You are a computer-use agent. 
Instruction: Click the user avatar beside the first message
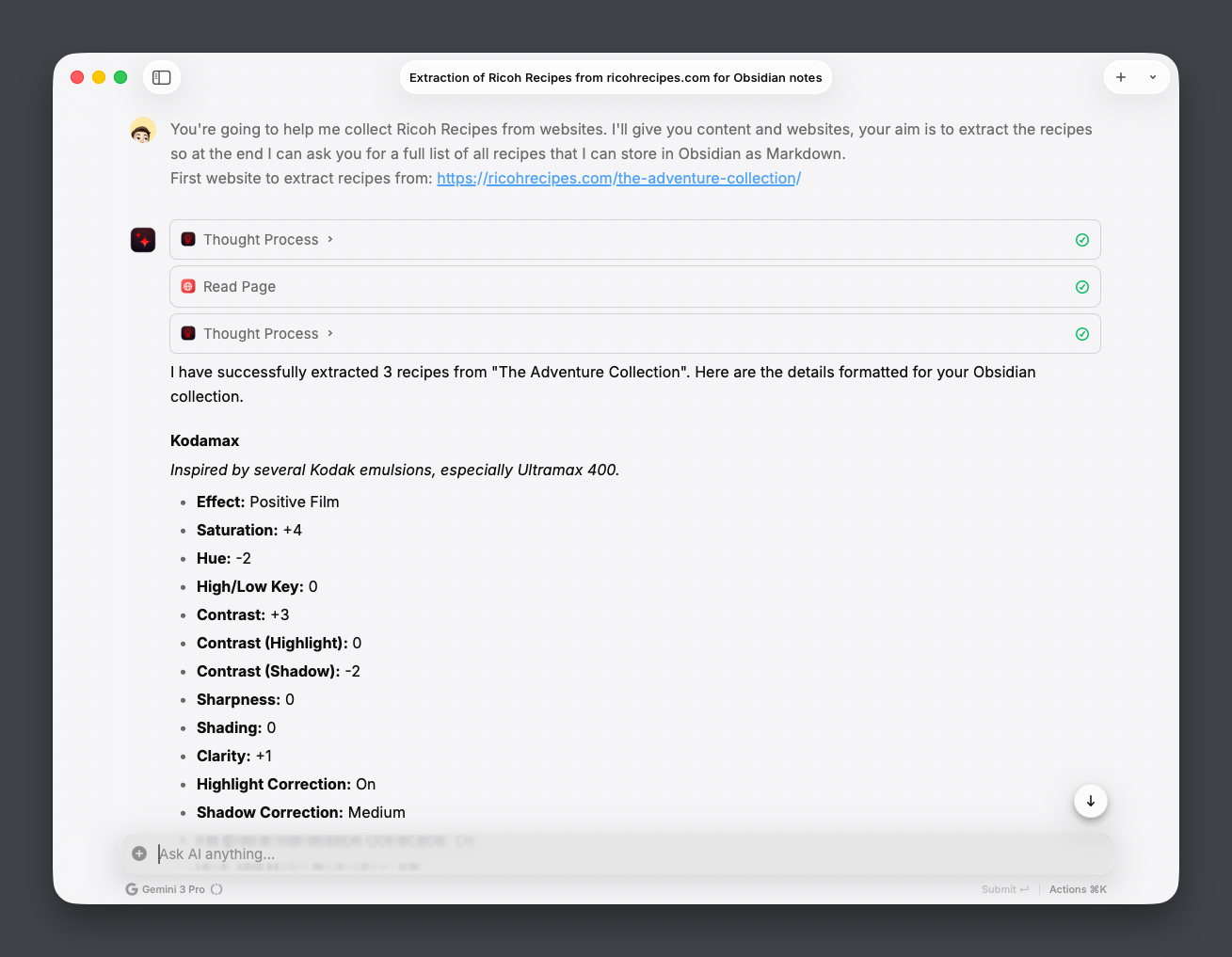click(x=143, y=131)
